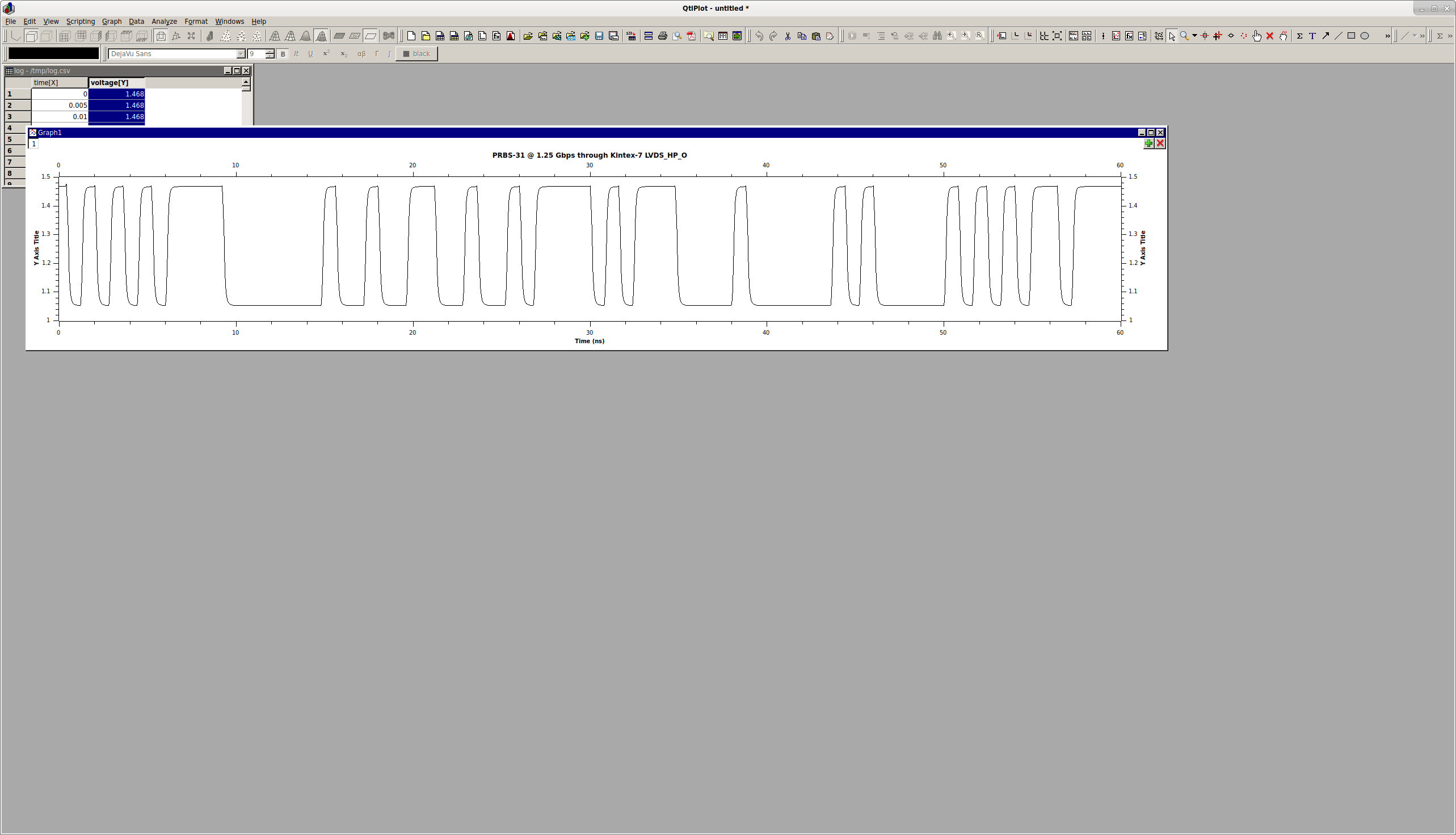Viewport: 1456px width, 835px height.
Task: Toggle superscript formatting
Action: click(326, 54)
